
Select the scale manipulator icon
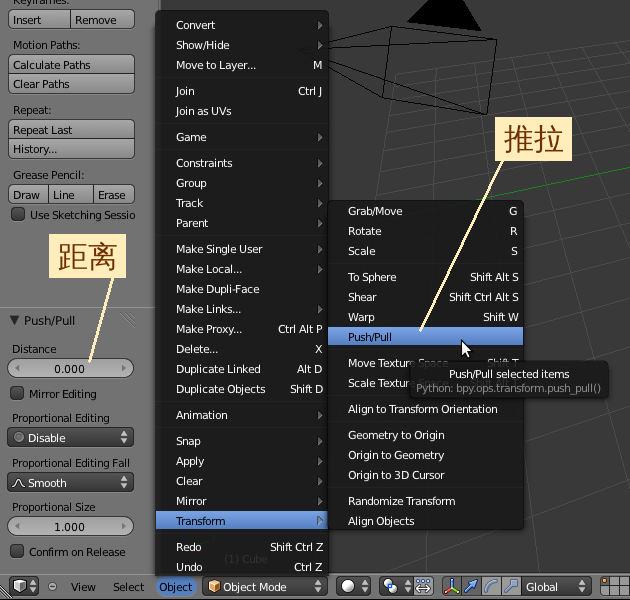[511, 587]
